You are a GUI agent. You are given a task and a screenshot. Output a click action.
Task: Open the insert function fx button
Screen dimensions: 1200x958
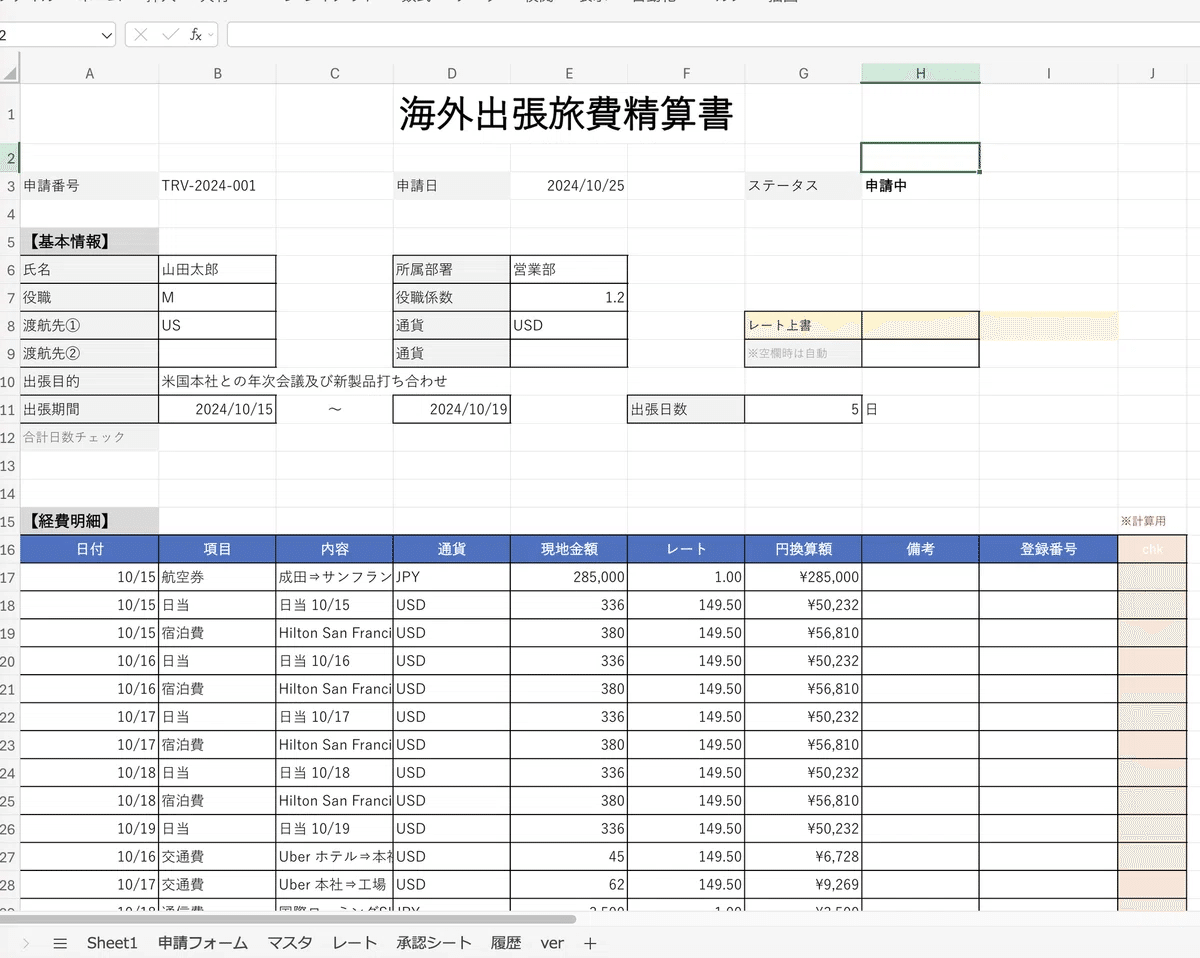pyautogui.click(x=195, y=35)
